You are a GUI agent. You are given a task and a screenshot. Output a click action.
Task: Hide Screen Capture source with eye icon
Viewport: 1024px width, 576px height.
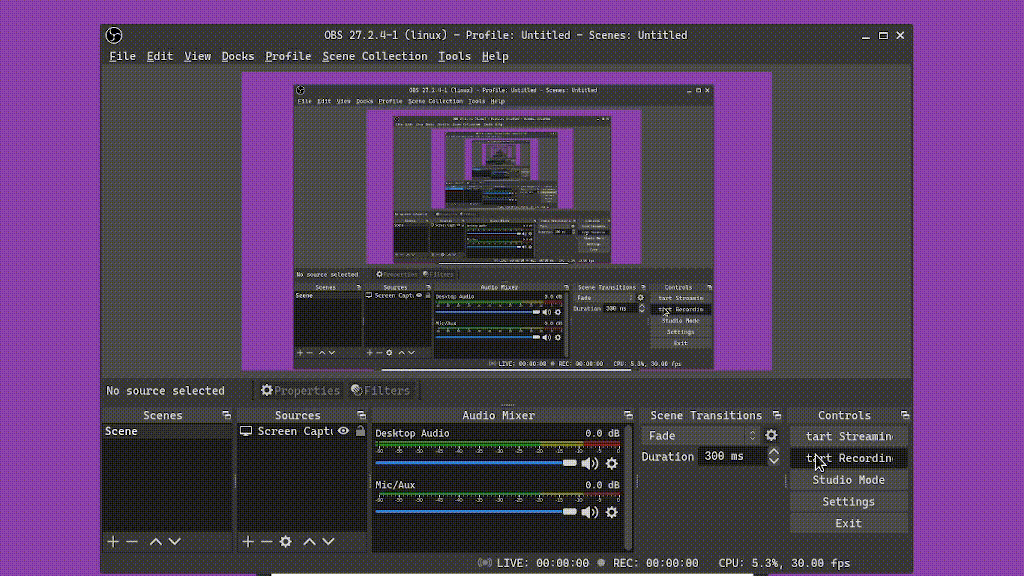pyautogui.click(x=343, y=431)
